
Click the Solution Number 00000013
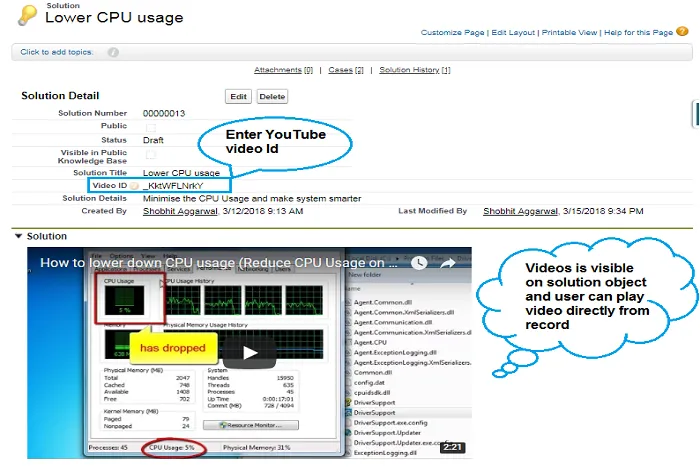tap(164, 113)
